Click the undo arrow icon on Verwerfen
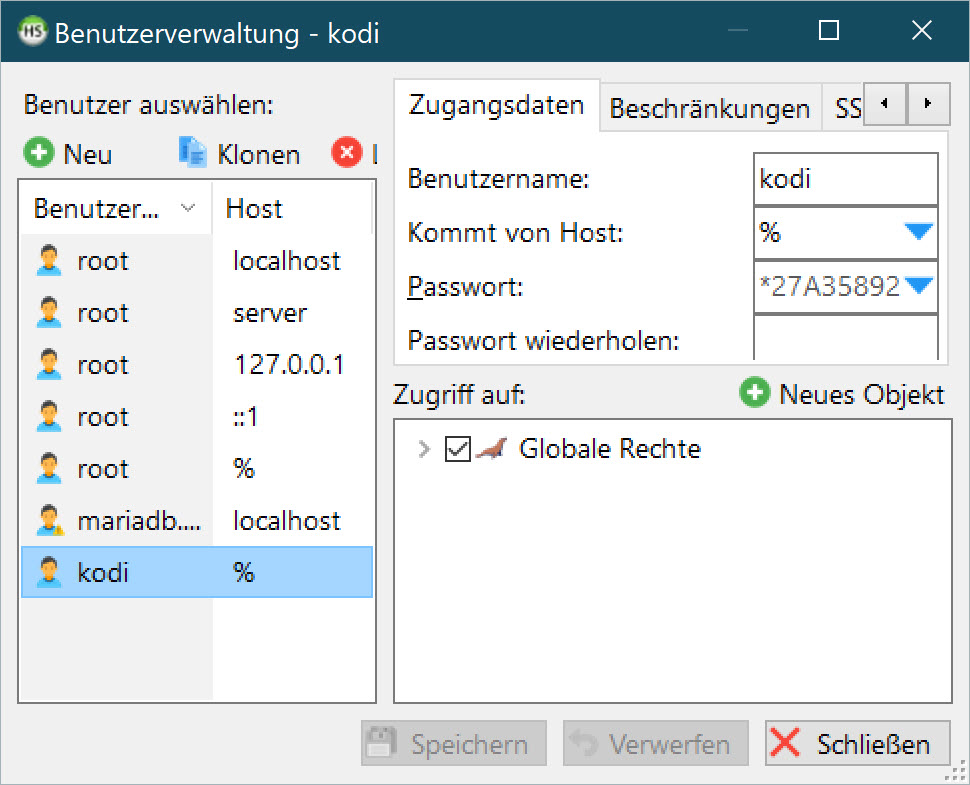This screenshot has width=970, height=785. tap(583, 742)
